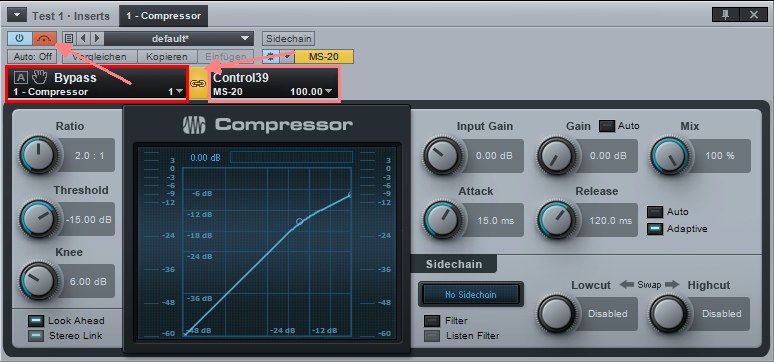The width and height of the screenshot is (774, 362).
Task: Click the orange bypass curve icon
Action: [44, 38]
